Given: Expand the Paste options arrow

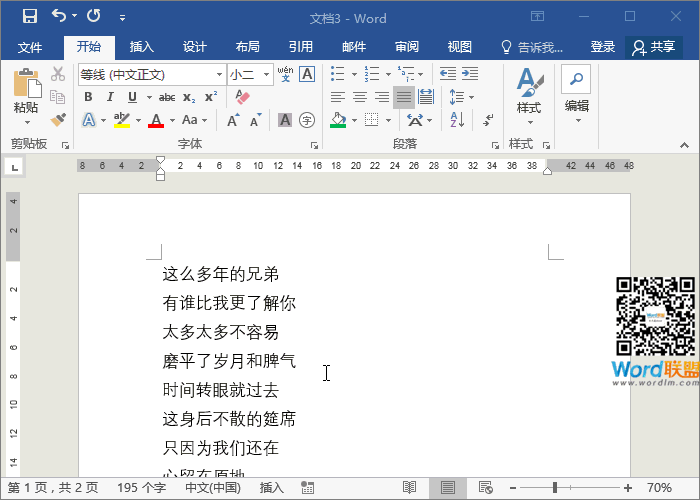Looking at the screenshot, I should tap(27, 122).
